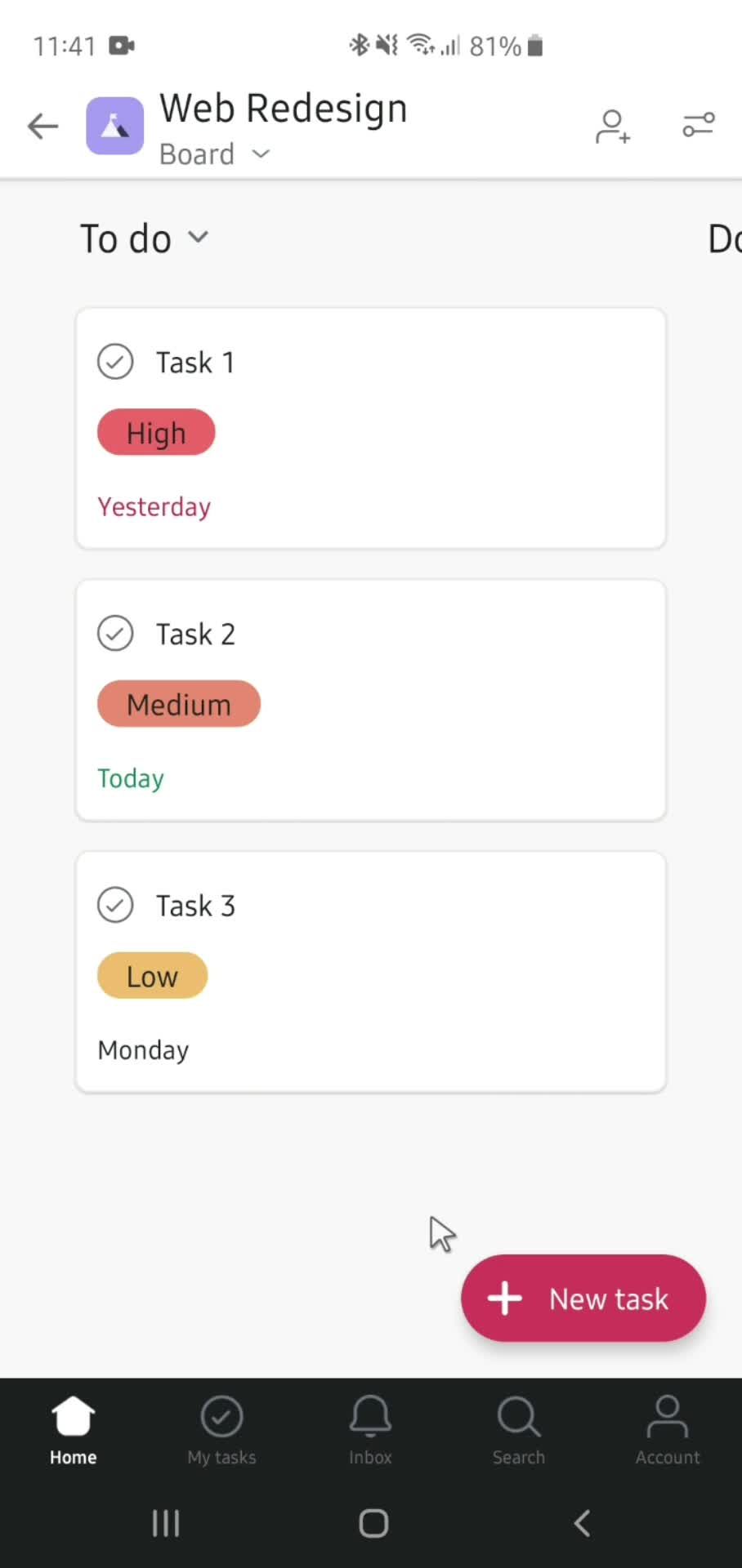Mark Task 3 as complete
The image size is (742, 1568).
pyautogui.click(x=115, y=905)
